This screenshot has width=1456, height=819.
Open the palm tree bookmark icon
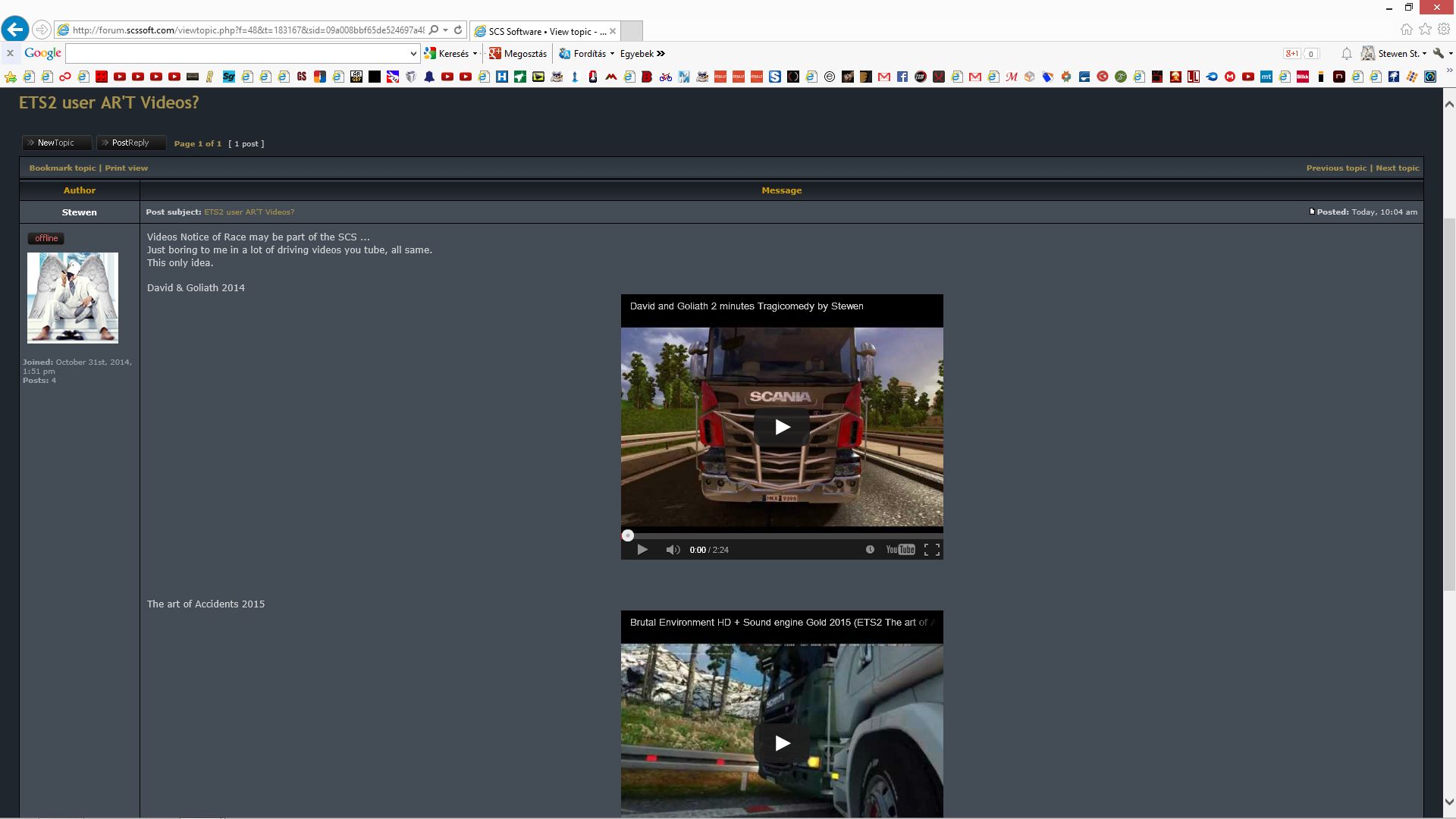(x=1394, y=77)
